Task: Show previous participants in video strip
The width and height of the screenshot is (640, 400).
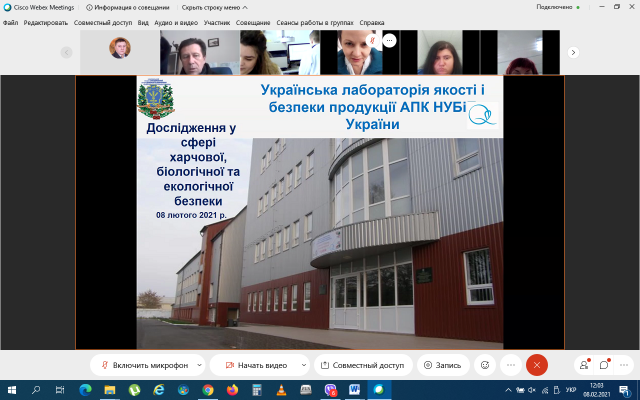Action: coord(67,52)
